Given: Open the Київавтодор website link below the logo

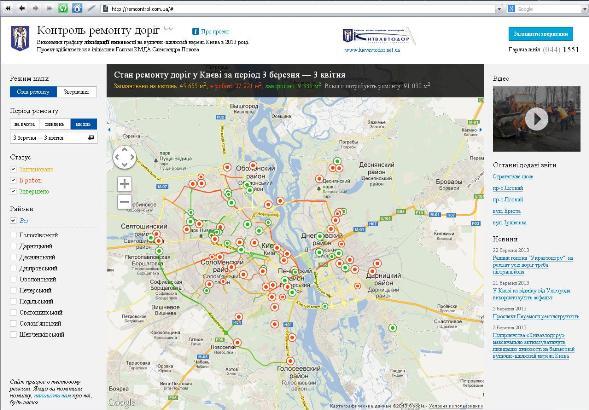Looking at the screenshot, I should click(x=372, y=50).
